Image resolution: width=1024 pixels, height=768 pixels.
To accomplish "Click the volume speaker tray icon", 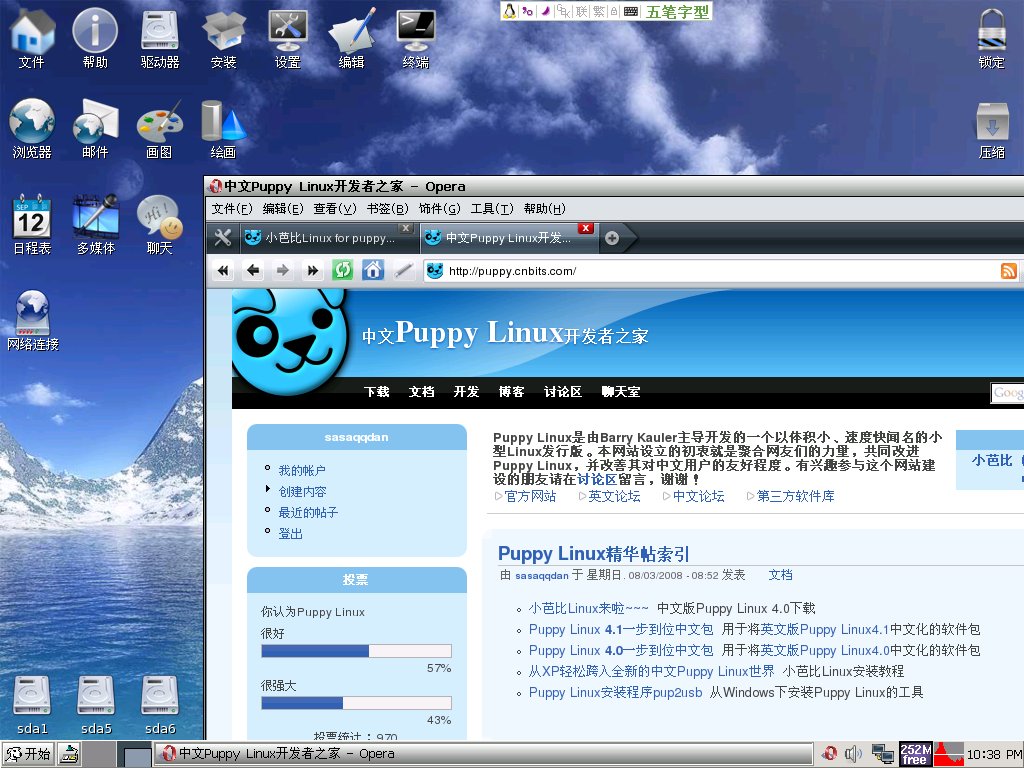I will (852, 754).
